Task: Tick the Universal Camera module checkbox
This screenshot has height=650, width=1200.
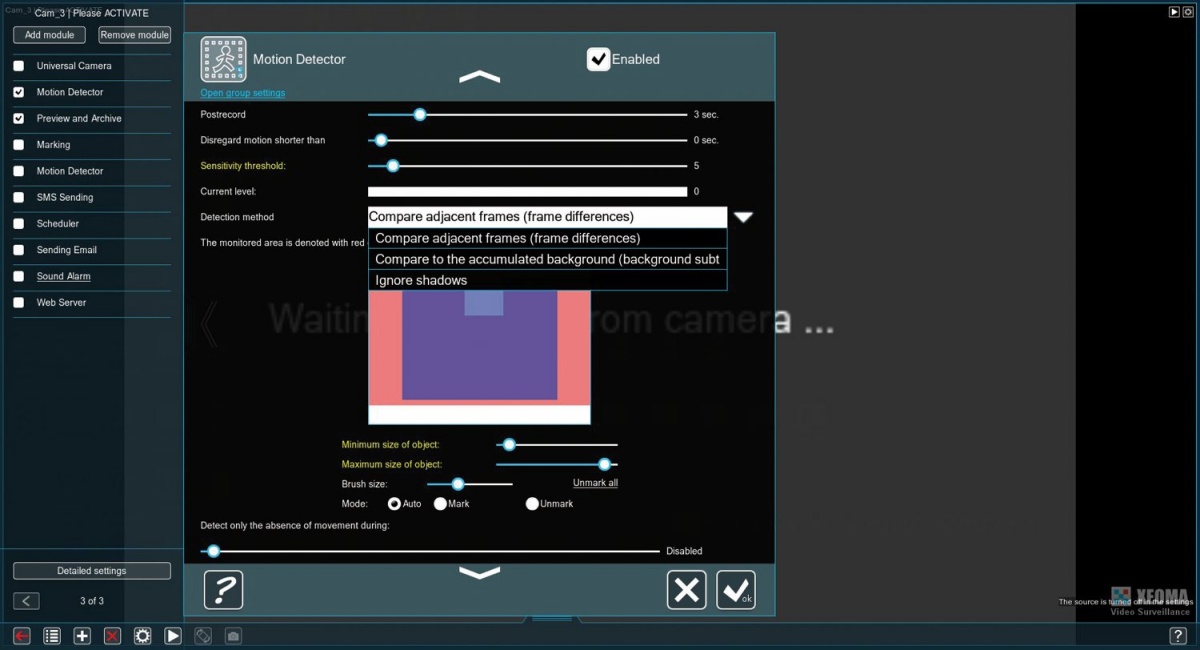Action: pos(18,66)
